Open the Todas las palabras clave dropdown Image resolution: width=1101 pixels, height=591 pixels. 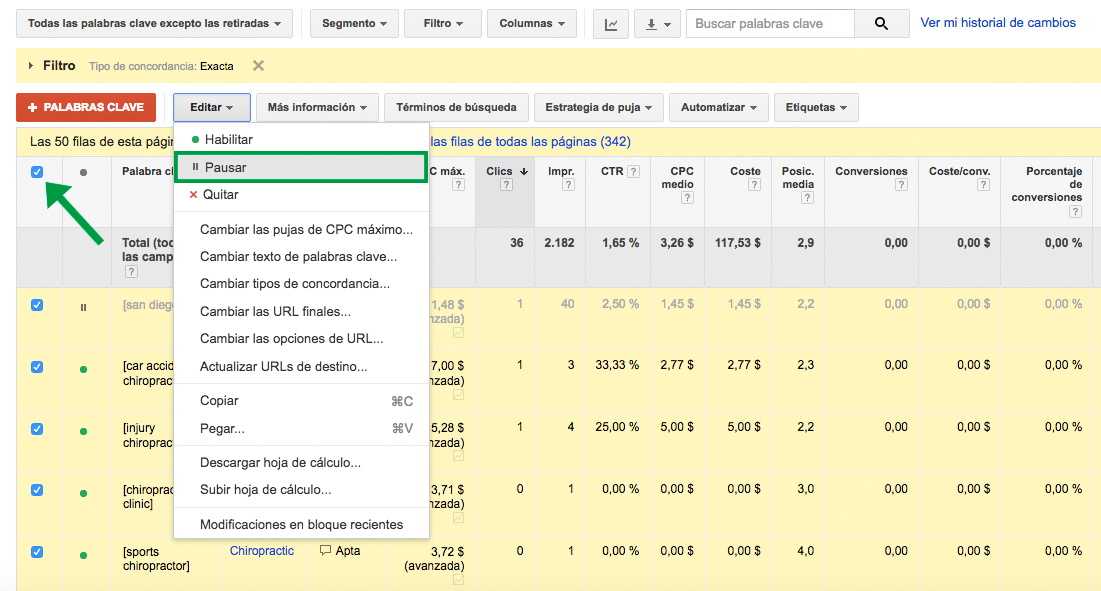154,24
